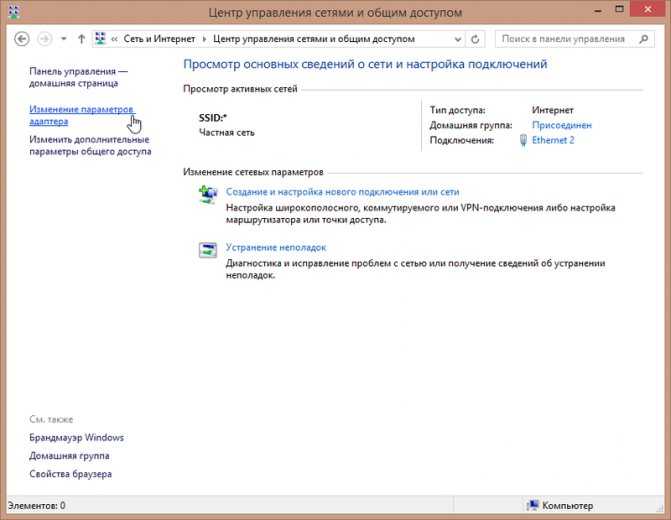
Task: Click the troubleshooting icon
Action: click(x=208, y=250)
